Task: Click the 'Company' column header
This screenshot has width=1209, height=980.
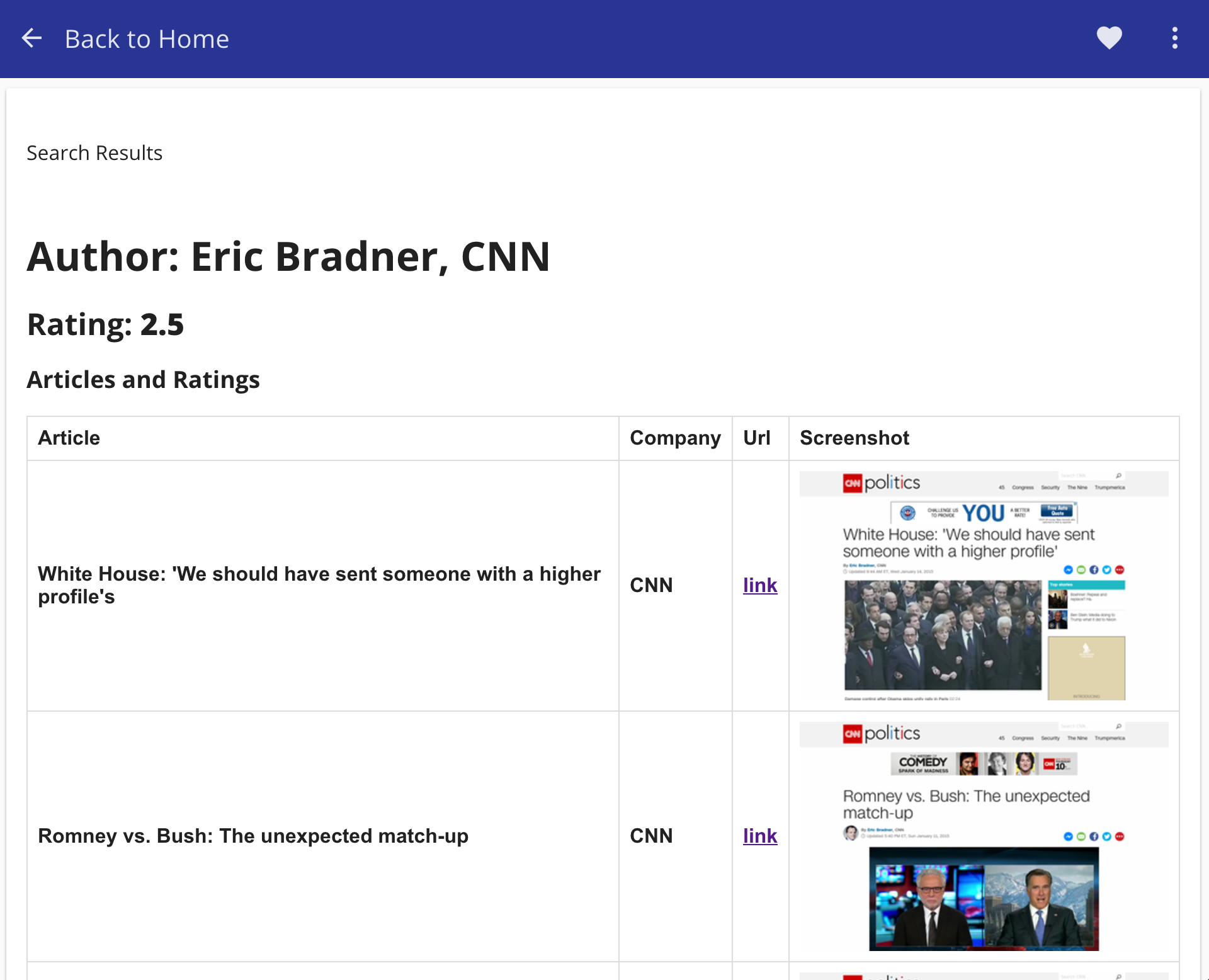Action: pyautogui.click(x=675, y=438)
